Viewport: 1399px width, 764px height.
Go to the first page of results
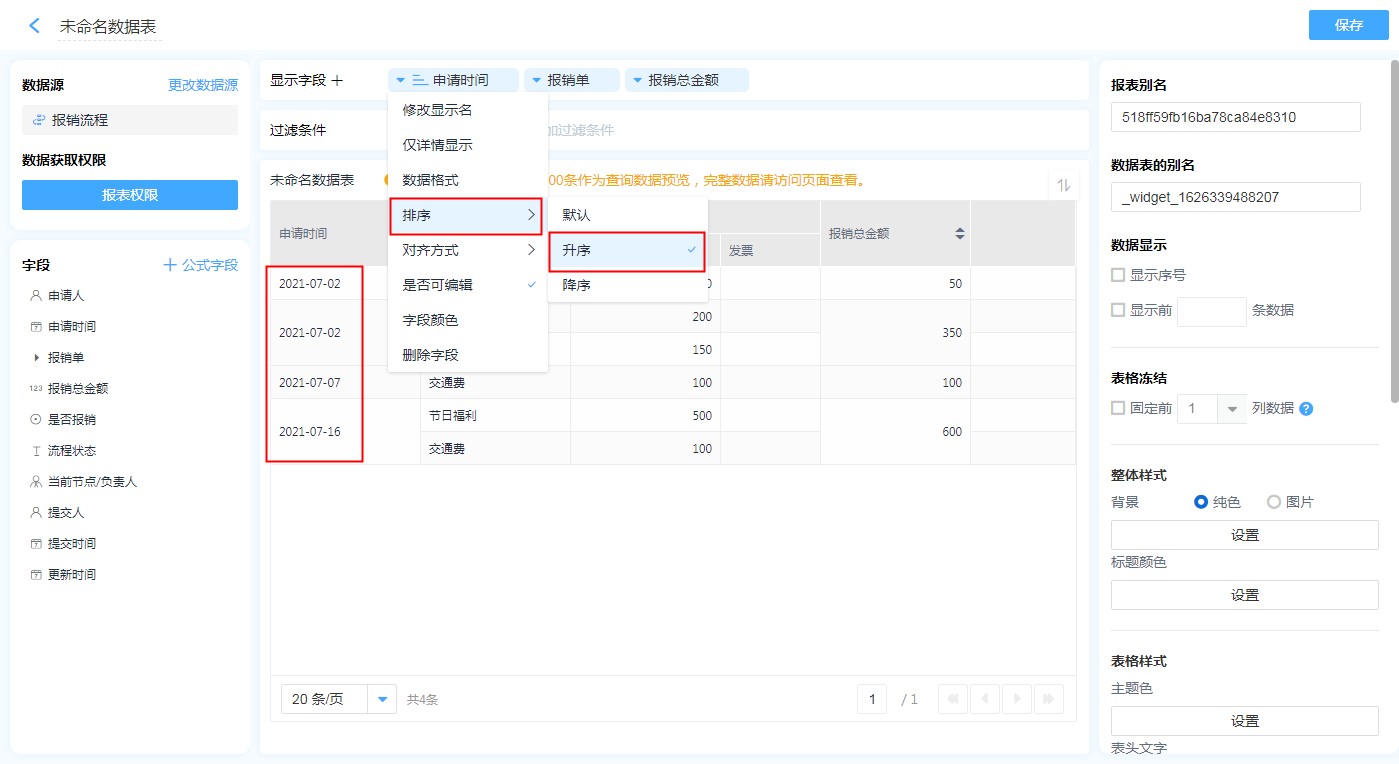pos(953,699)
